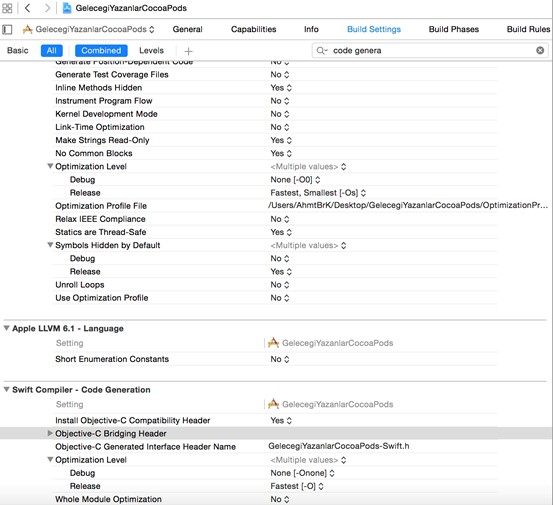Click GelecegiYazanlarCocoaPods-Swift.h header name value
This screenshot has height=505, width=553.
339,446
